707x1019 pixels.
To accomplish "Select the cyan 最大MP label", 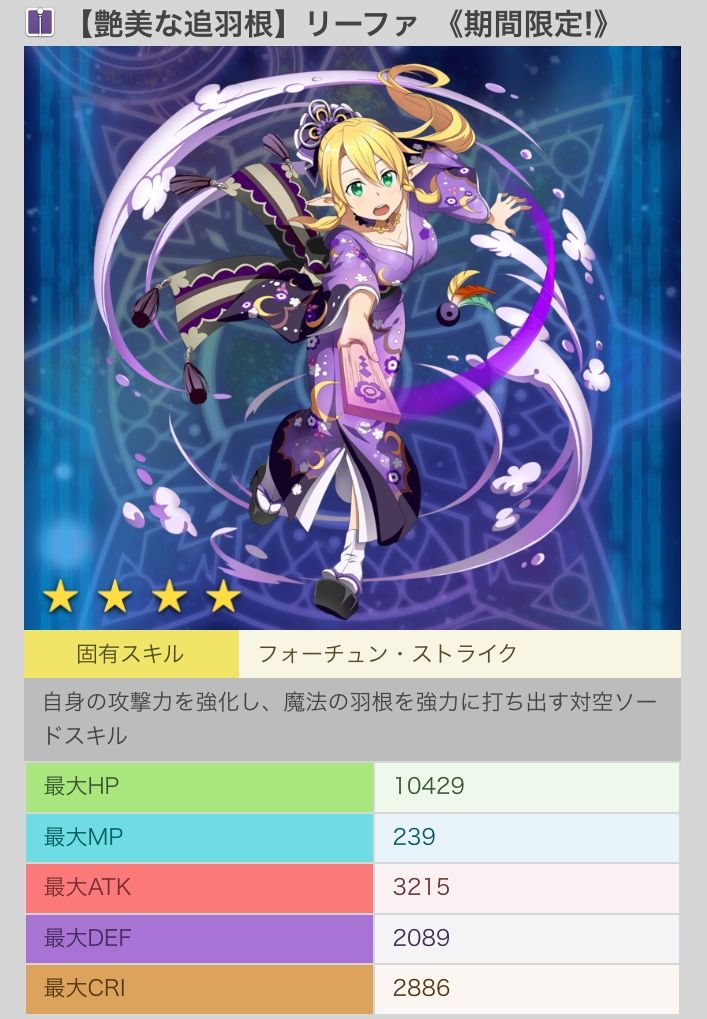I will coord(199,838).
